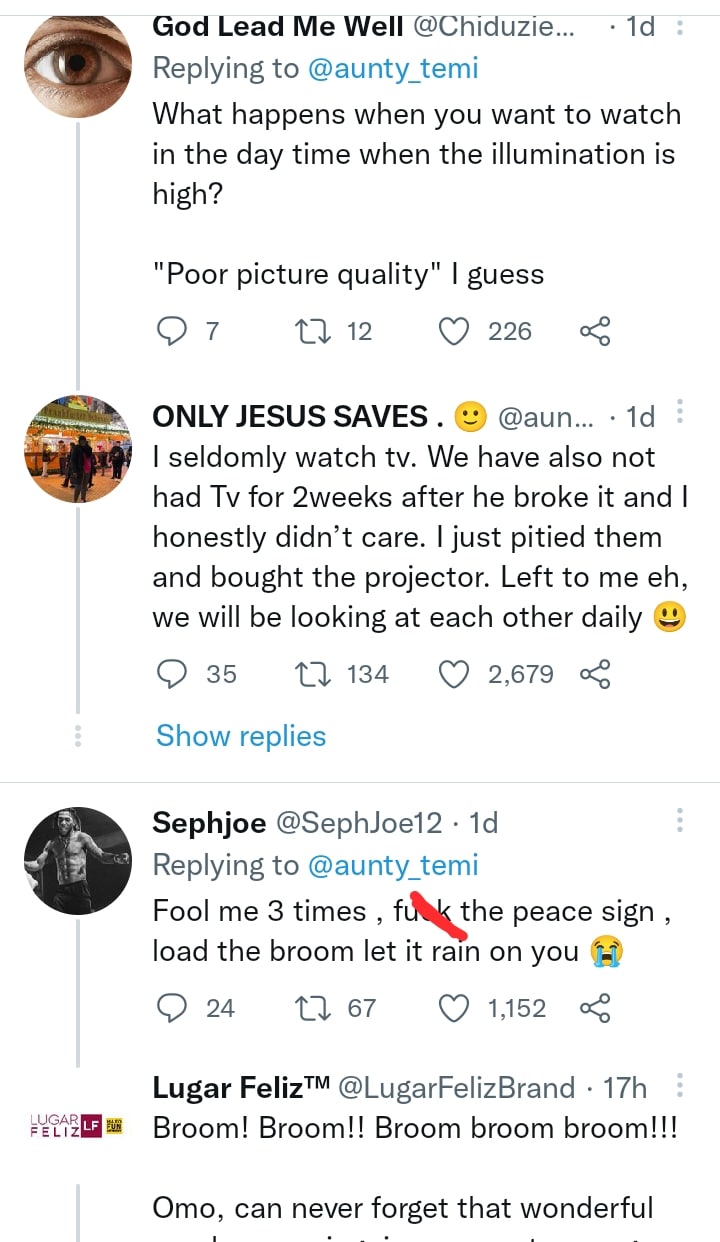
Task: Share Sephjoe's tweet
Action: [x=595, y=1008]
